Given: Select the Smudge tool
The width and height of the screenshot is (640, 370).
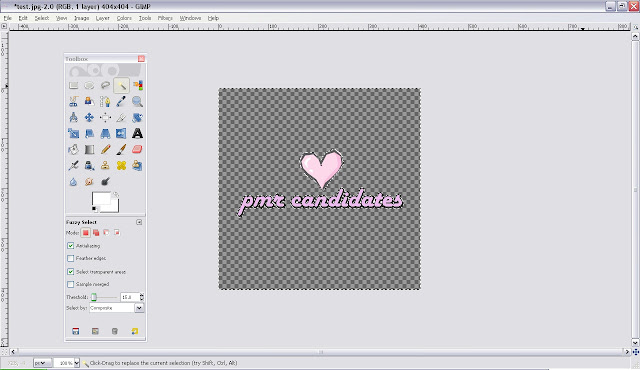Looking at the screenshot, I should click(89, 182).
